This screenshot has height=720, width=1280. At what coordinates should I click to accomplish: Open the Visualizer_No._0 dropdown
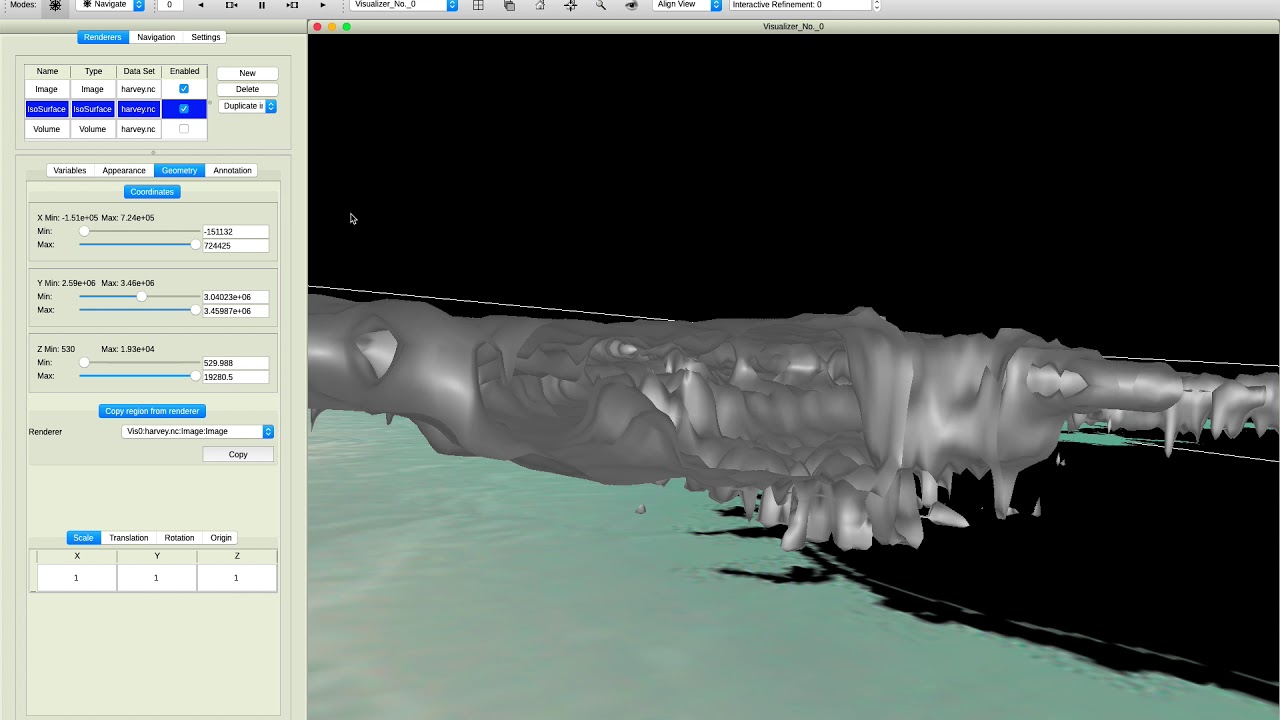(404, 5)
